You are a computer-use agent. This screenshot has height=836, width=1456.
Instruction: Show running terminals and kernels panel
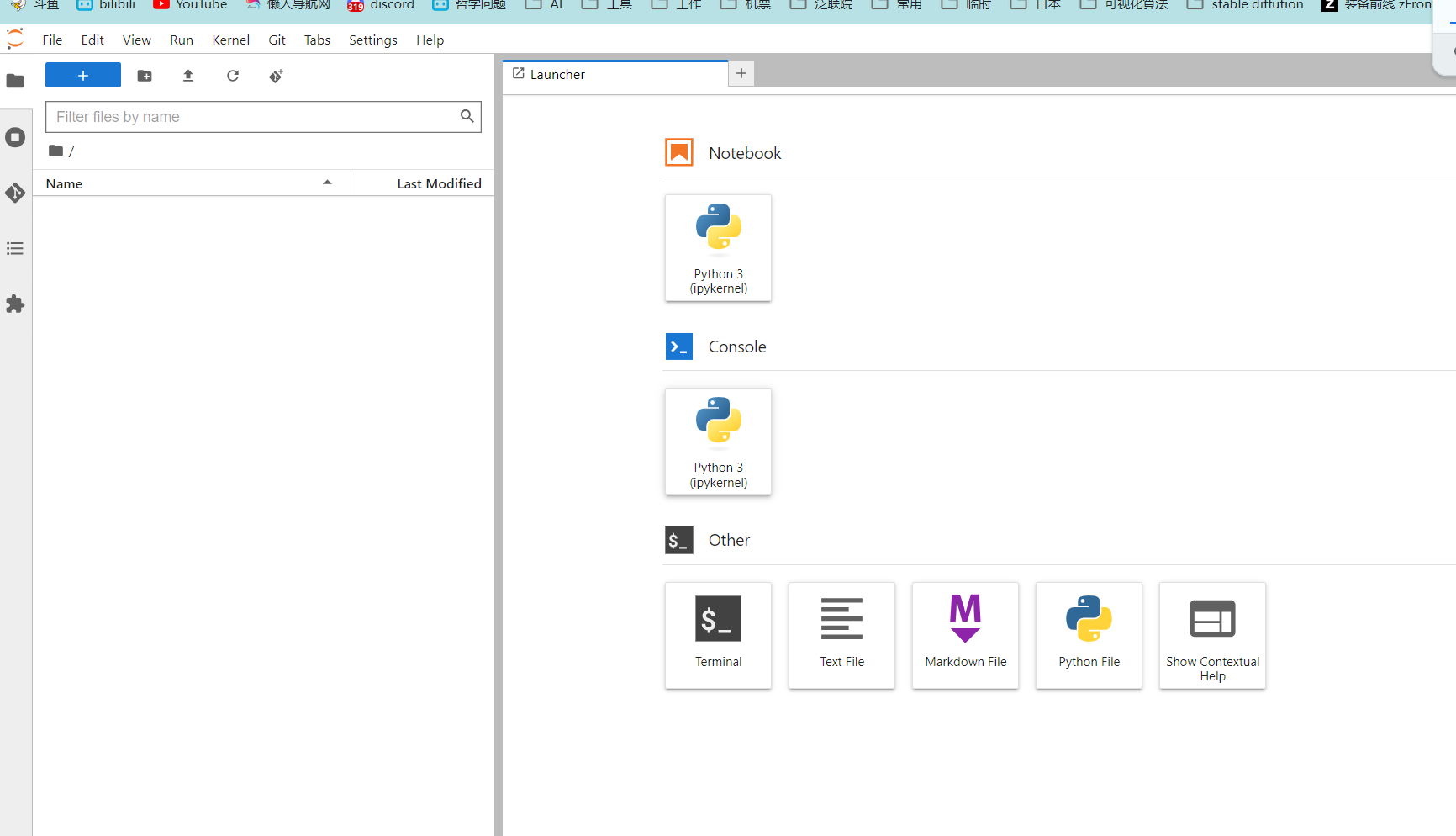(15, 137)
